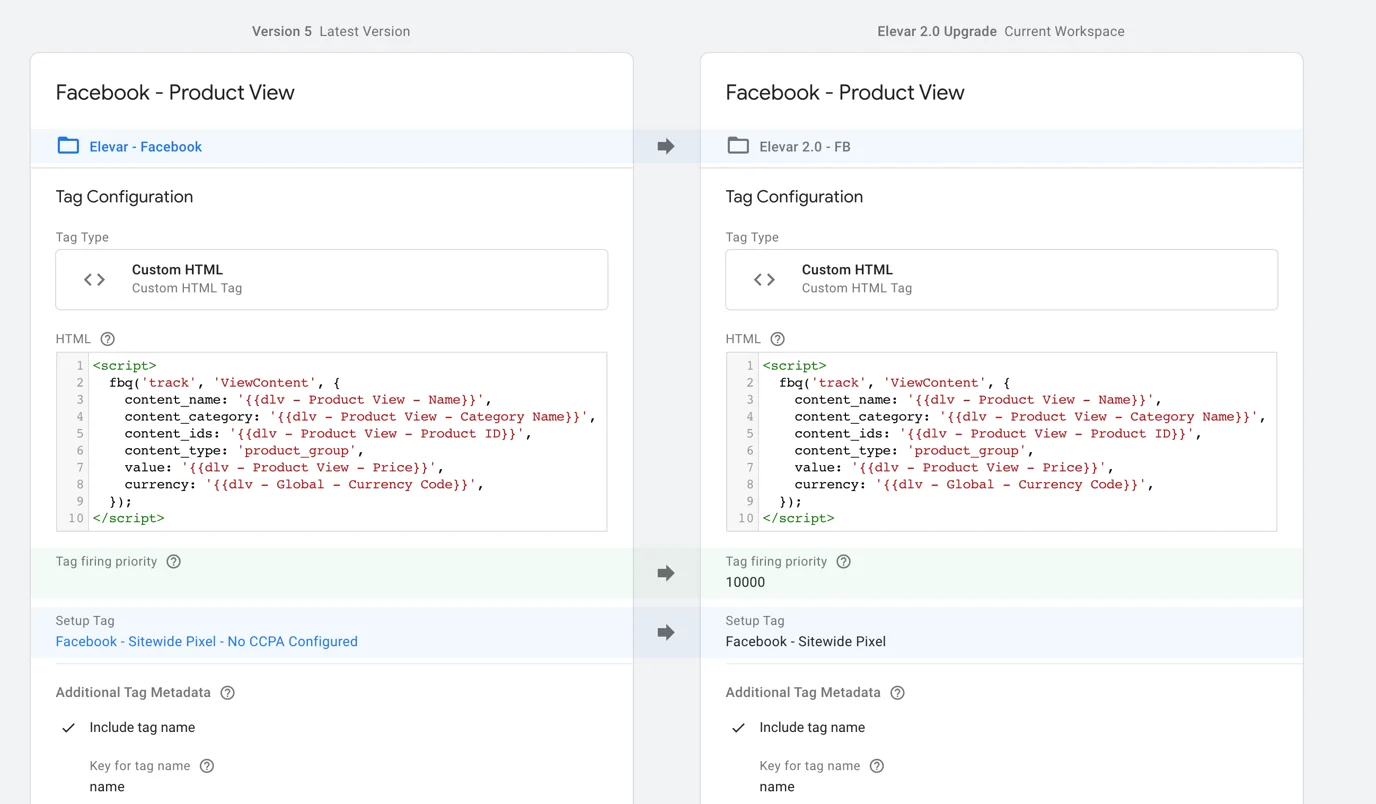Open Tag firing priority help in left panel
1376x804 pixels.
174,562
